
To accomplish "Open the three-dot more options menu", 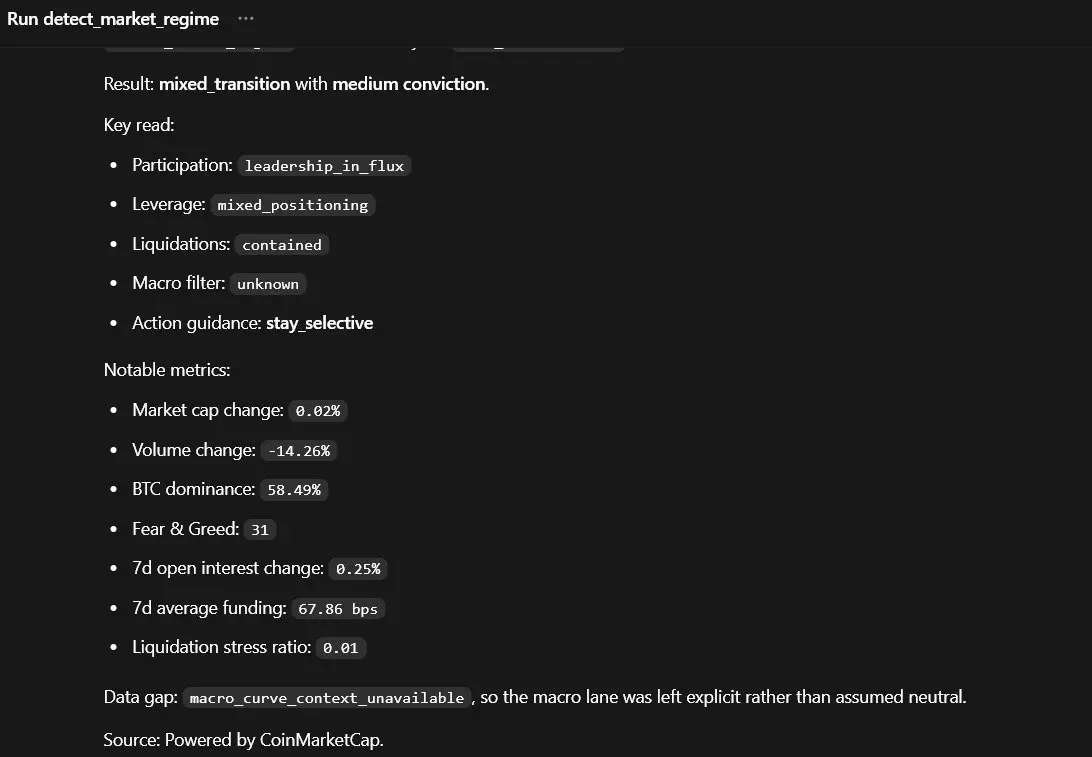I will [246, 19].
